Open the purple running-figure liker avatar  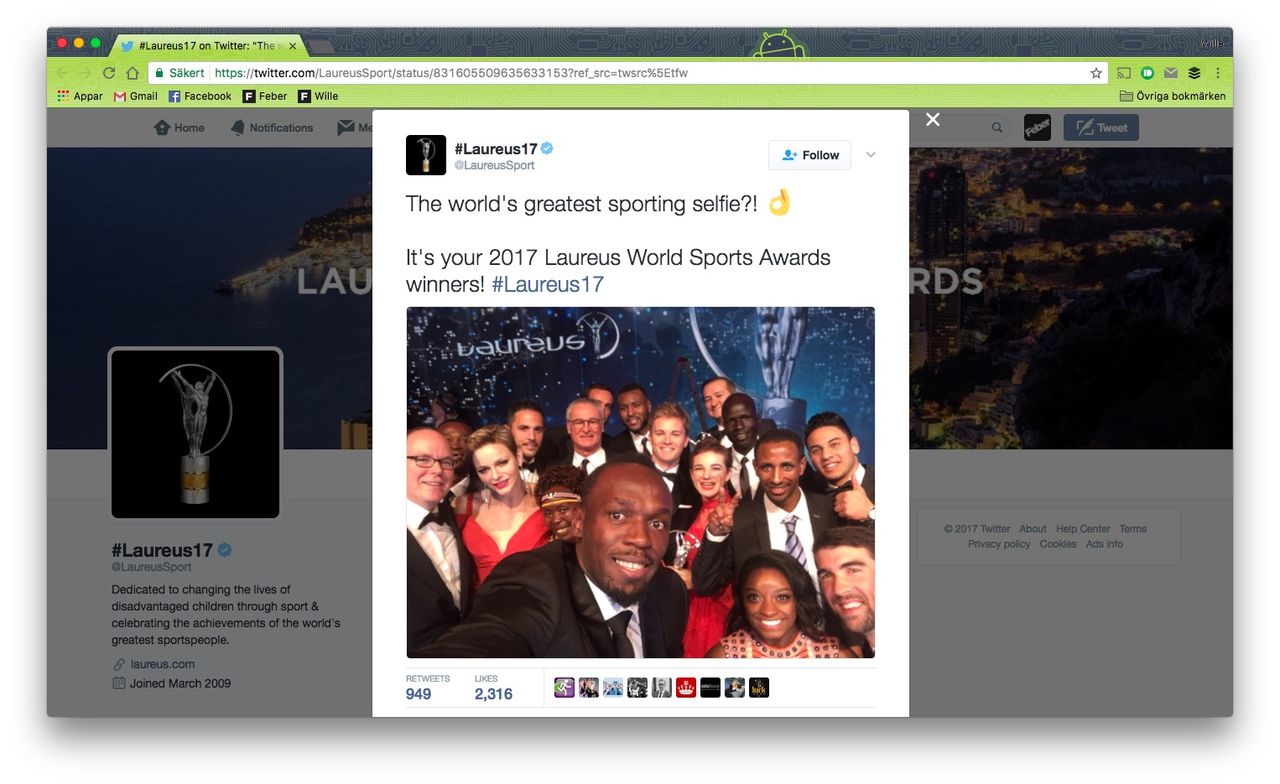point(564,688)
